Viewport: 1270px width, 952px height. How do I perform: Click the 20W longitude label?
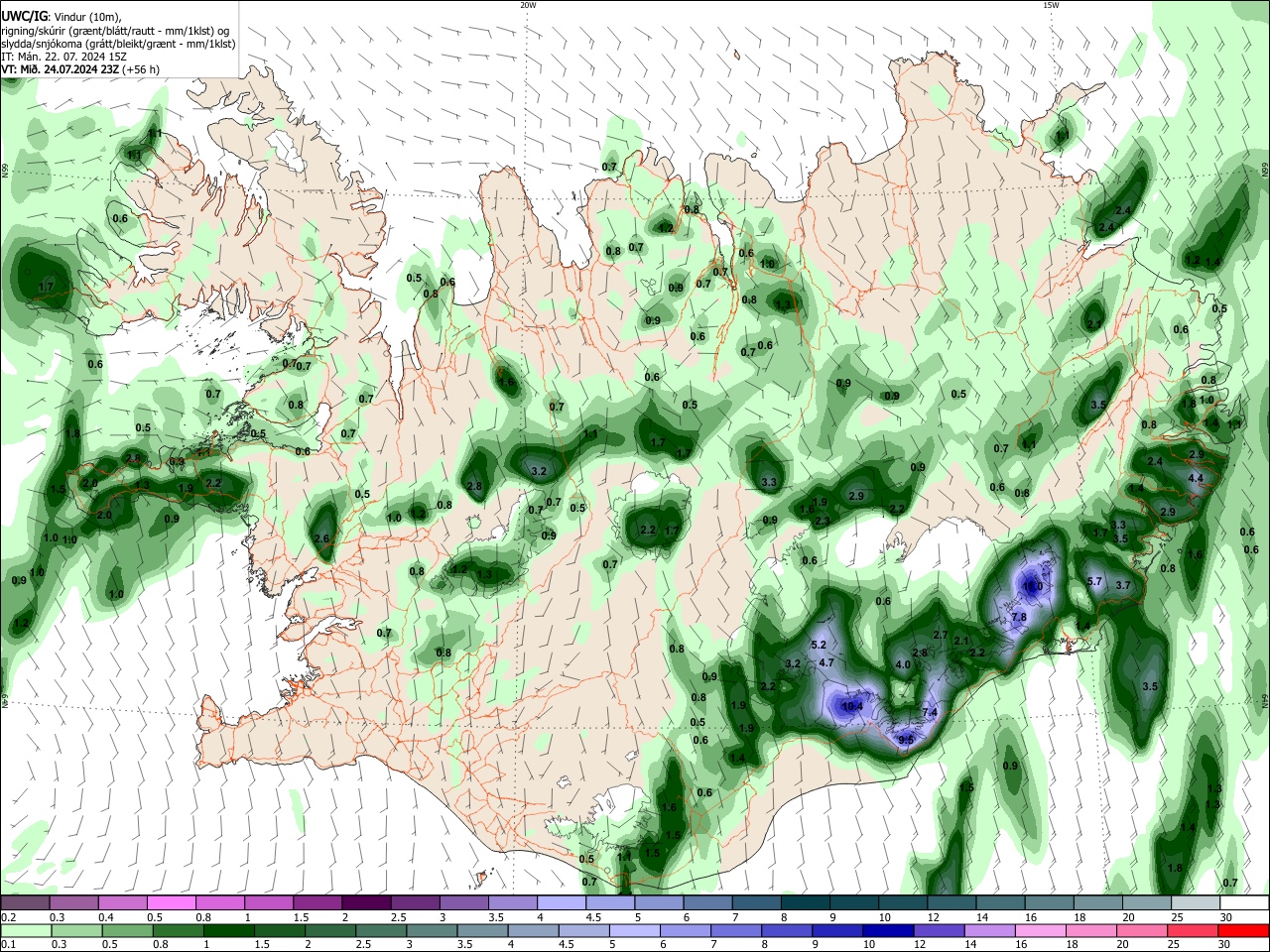(x=528, y=5)
